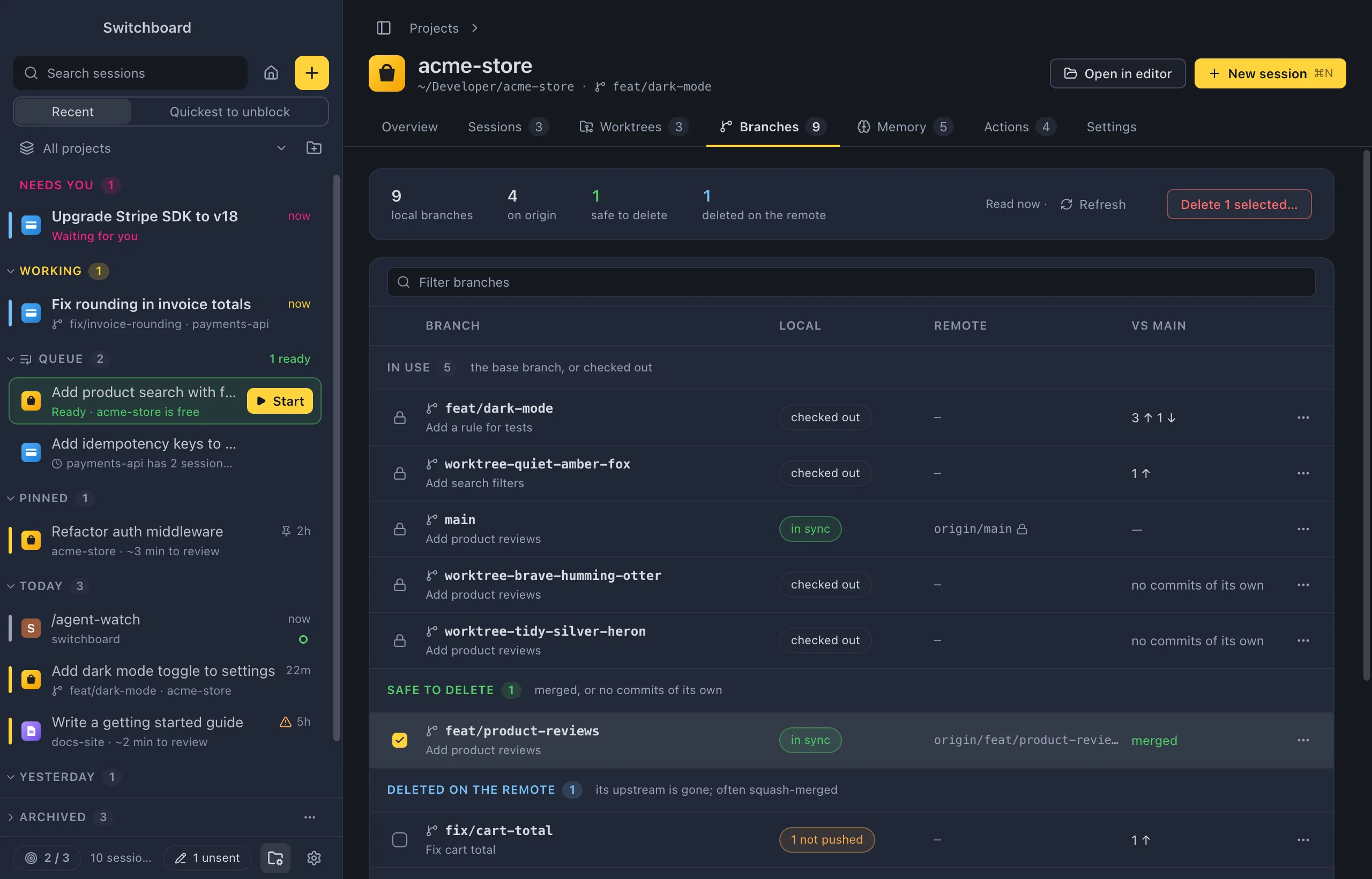
Task: Collapse the Today section
Action: coord(10,586)
